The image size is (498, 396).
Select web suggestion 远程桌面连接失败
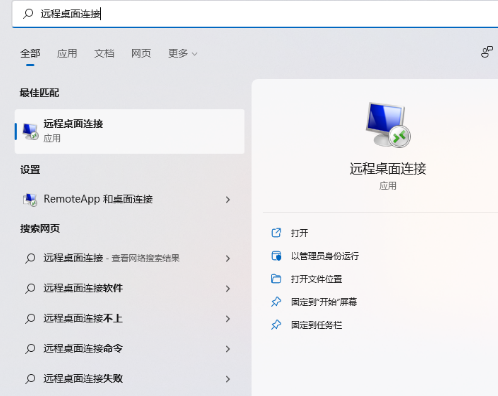click(130, 379)
